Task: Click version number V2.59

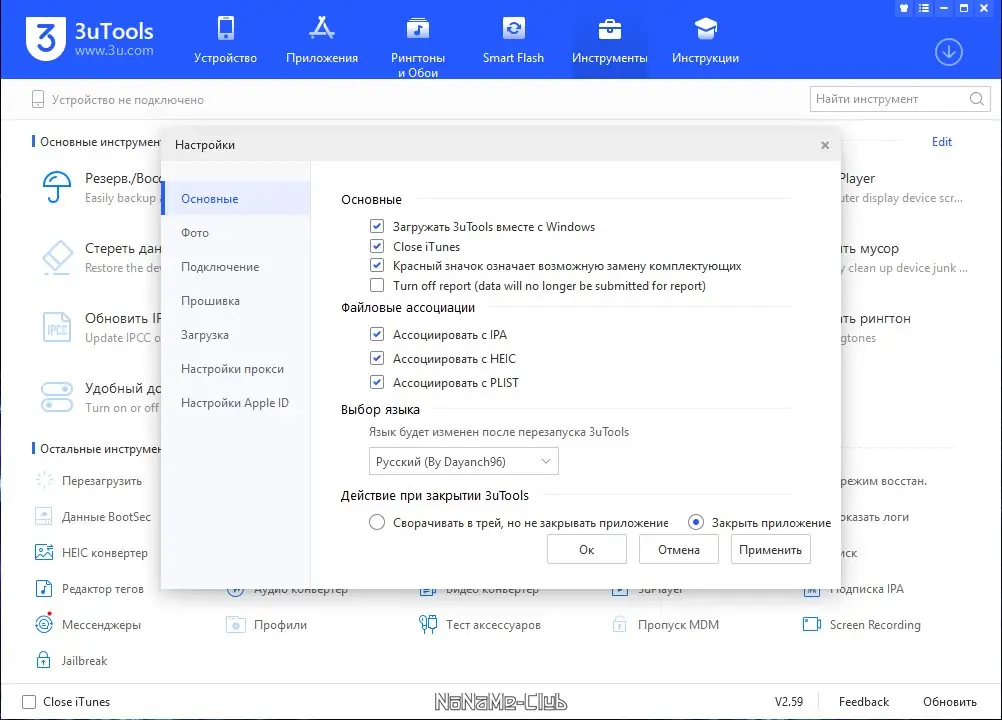Action: point(789,701)
